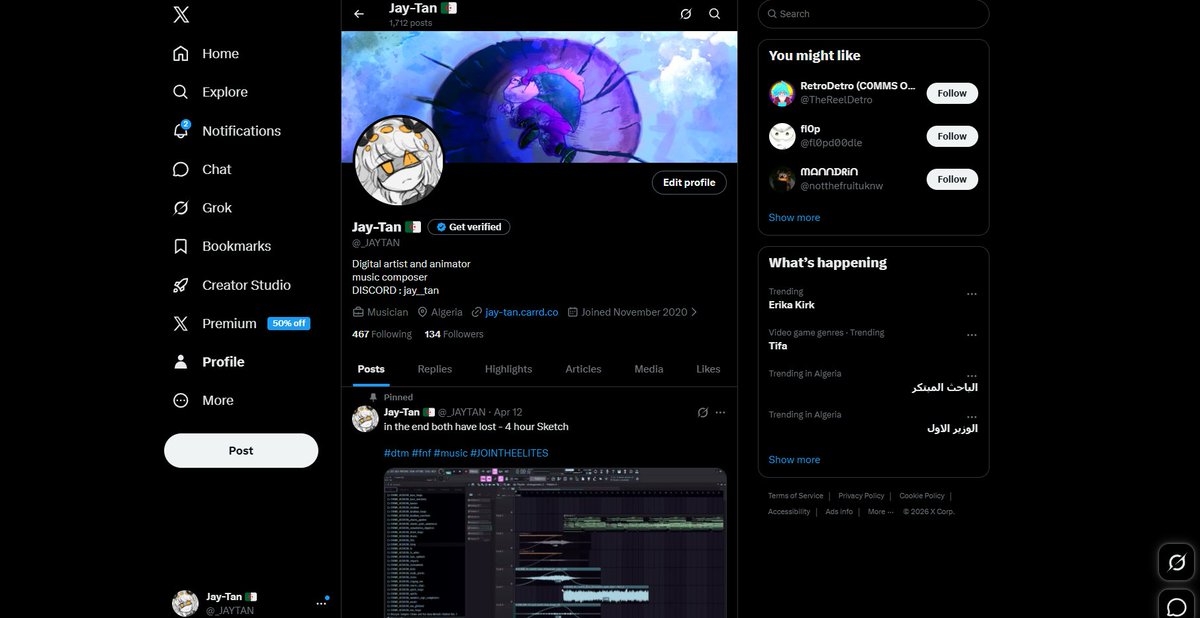Image resolution: width=1200 pixels, height=618 pixels.
Task: Open the pinned post's DAW screenshot image
Action: (555, 543)
